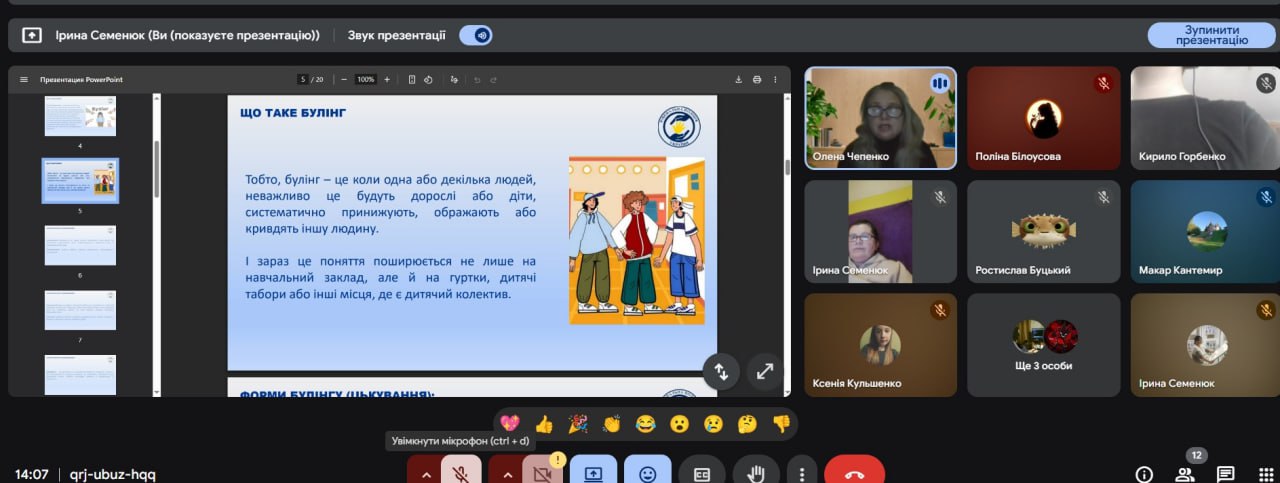Raise hand in the meeting
Image resolution: width=1280 pixels, height=483 pixels.
[756, 474]
